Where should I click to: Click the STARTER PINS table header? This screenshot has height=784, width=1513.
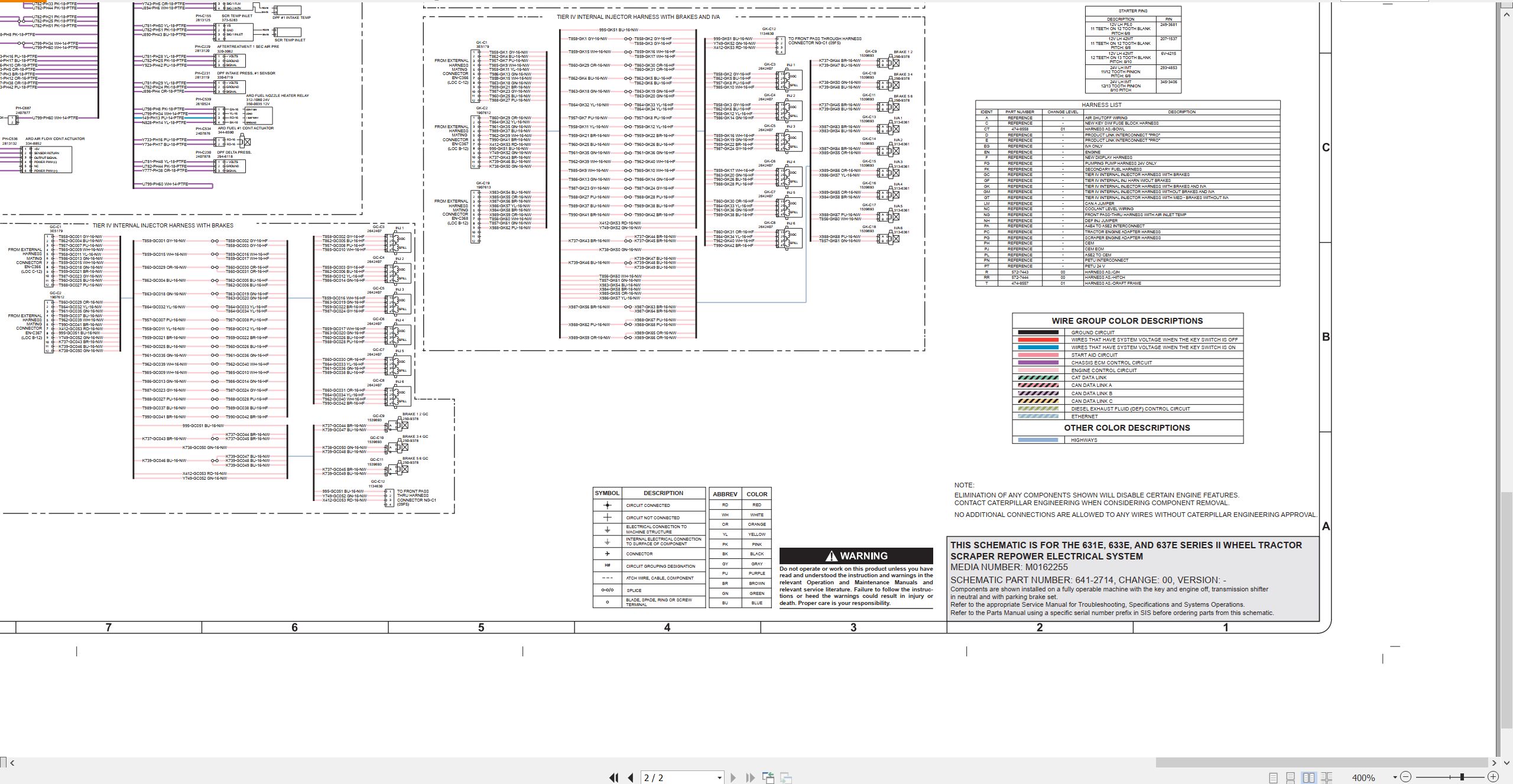point(1133,11)
